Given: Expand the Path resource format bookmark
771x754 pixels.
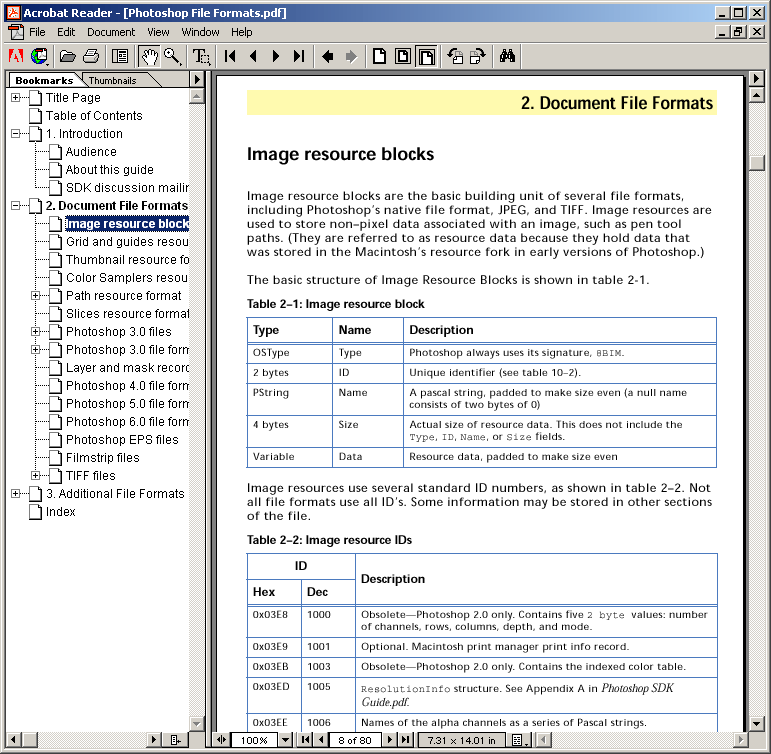Looking at the screenshot, I should (x=35, y=296).
